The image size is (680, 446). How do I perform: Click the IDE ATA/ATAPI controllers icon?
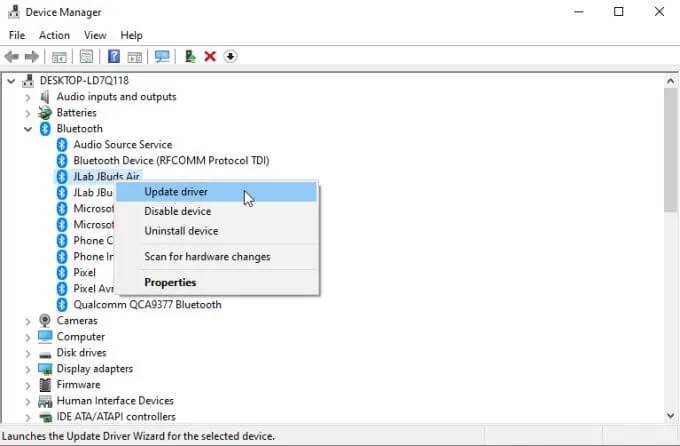(x=45, y=417)
